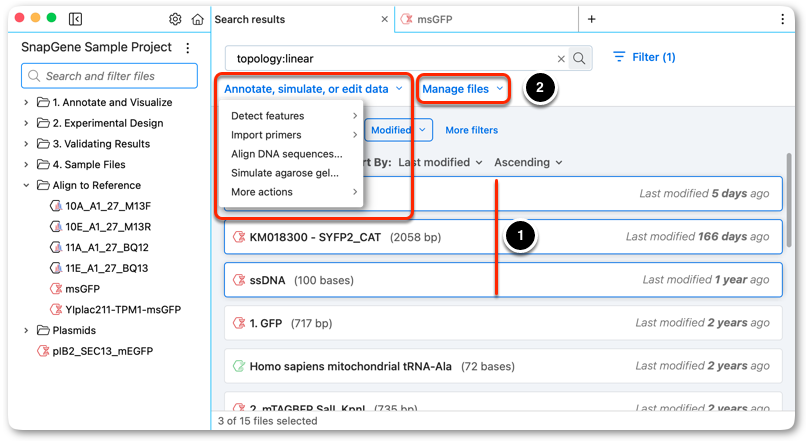Click the ssDNA file type icon
The width and height of the screenshot is (806, 441).
click(x=239, y=280)
